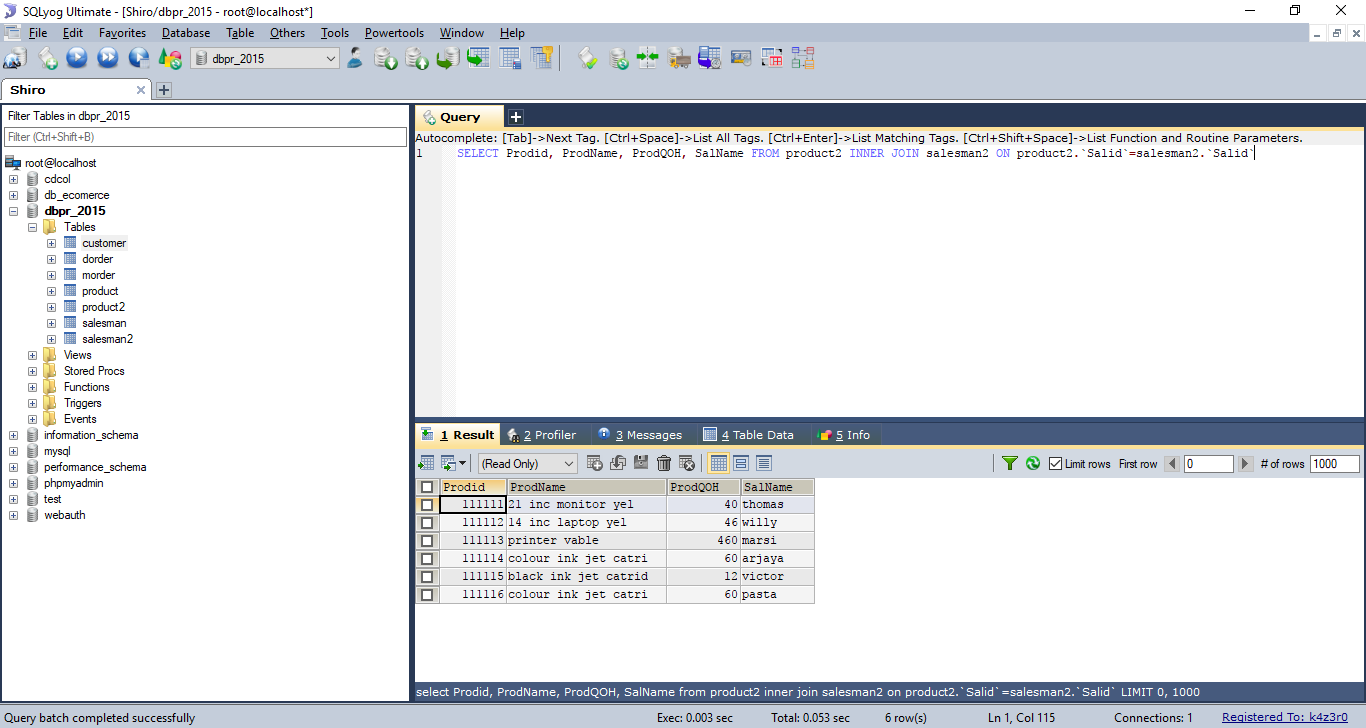The image size is (1366, 728).
Task: Open the User Manager icon
Action: point(355,58)
